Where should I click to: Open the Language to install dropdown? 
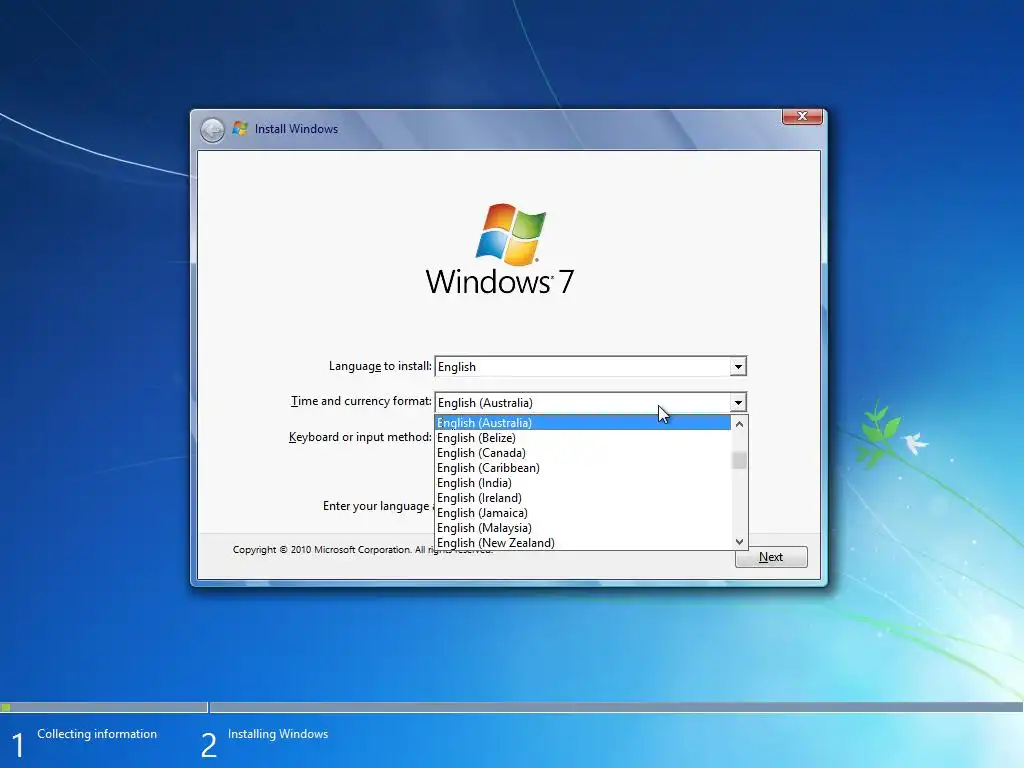pos(590,366)
